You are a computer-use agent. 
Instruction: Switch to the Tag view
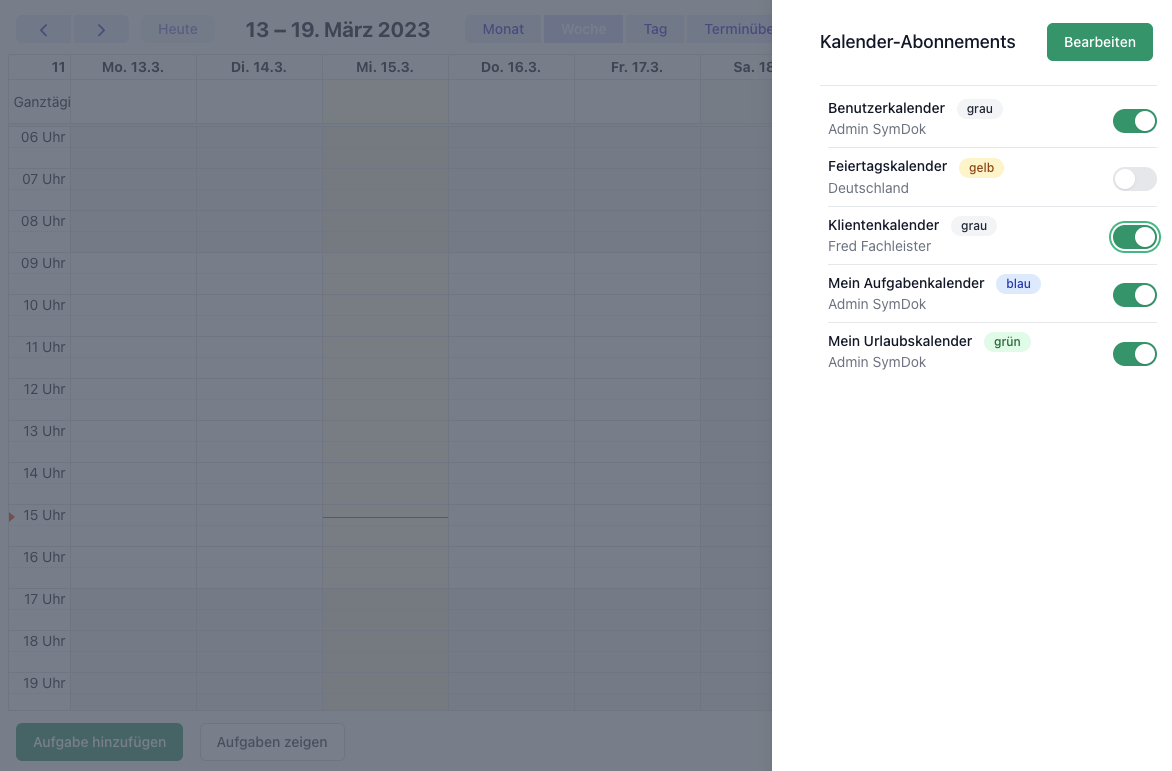point(656,29)
